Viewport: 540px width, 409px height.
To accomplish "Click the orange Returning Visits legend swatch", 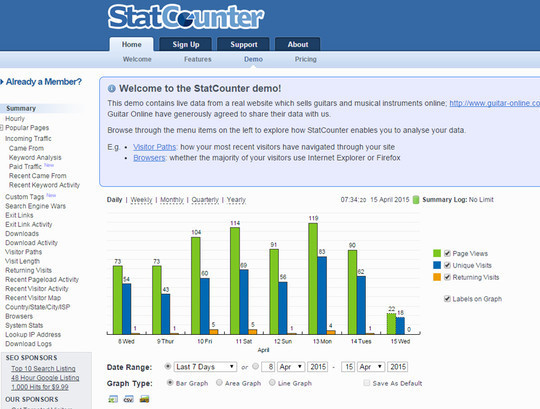I will coord(437,277).
